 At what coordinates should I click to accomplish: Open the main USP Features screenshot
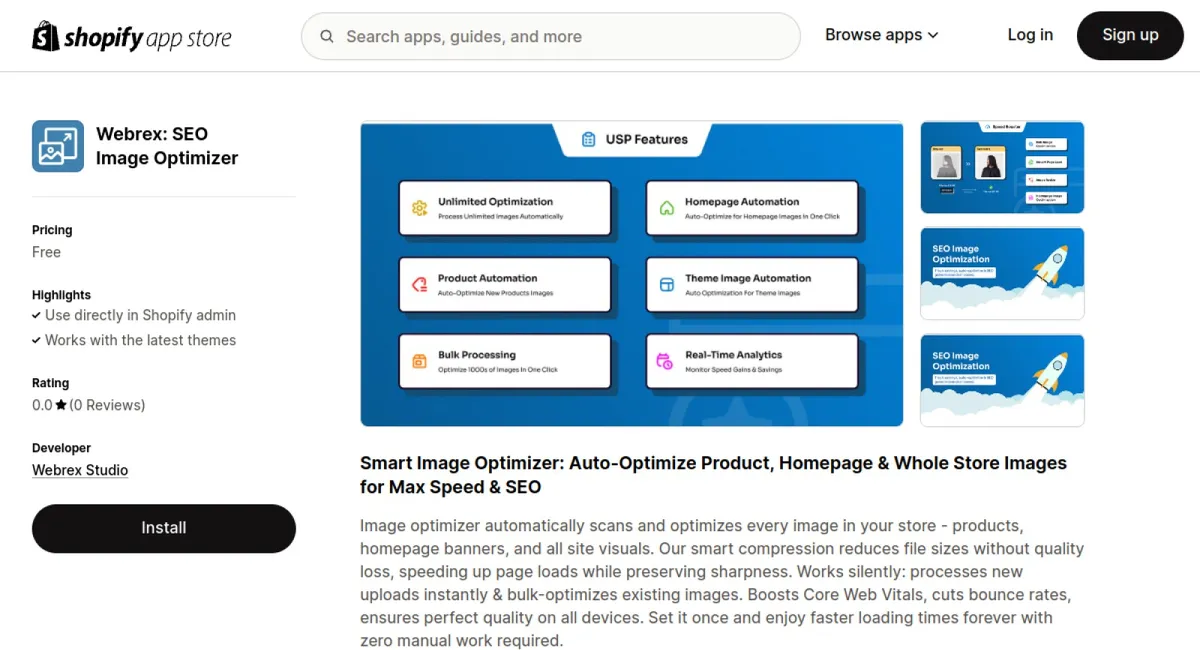pyautogui.click(x=631, y=274)
